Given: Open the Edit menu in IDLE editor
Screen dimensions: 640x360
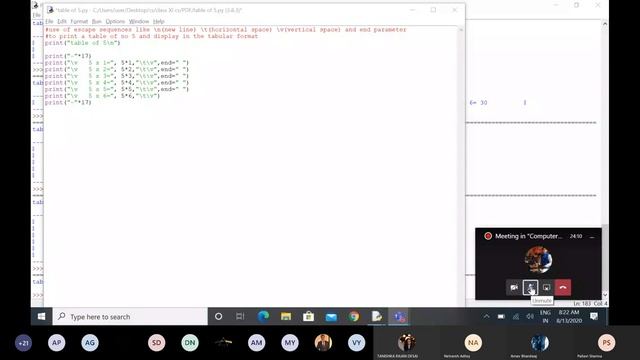Looking at the screenshot, I should coord(62,21).
